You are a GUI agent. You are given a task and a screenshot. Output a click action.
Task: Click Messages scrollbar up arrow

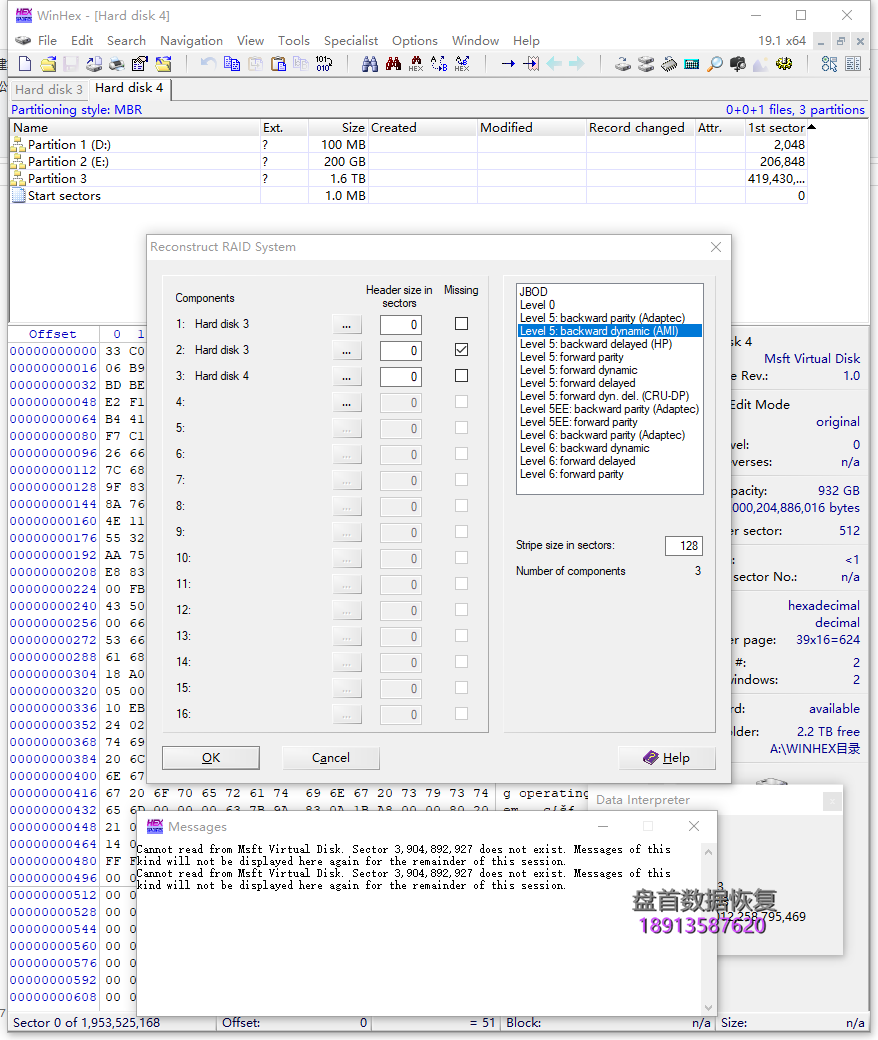pyautogui.click(x=708, y=852)
